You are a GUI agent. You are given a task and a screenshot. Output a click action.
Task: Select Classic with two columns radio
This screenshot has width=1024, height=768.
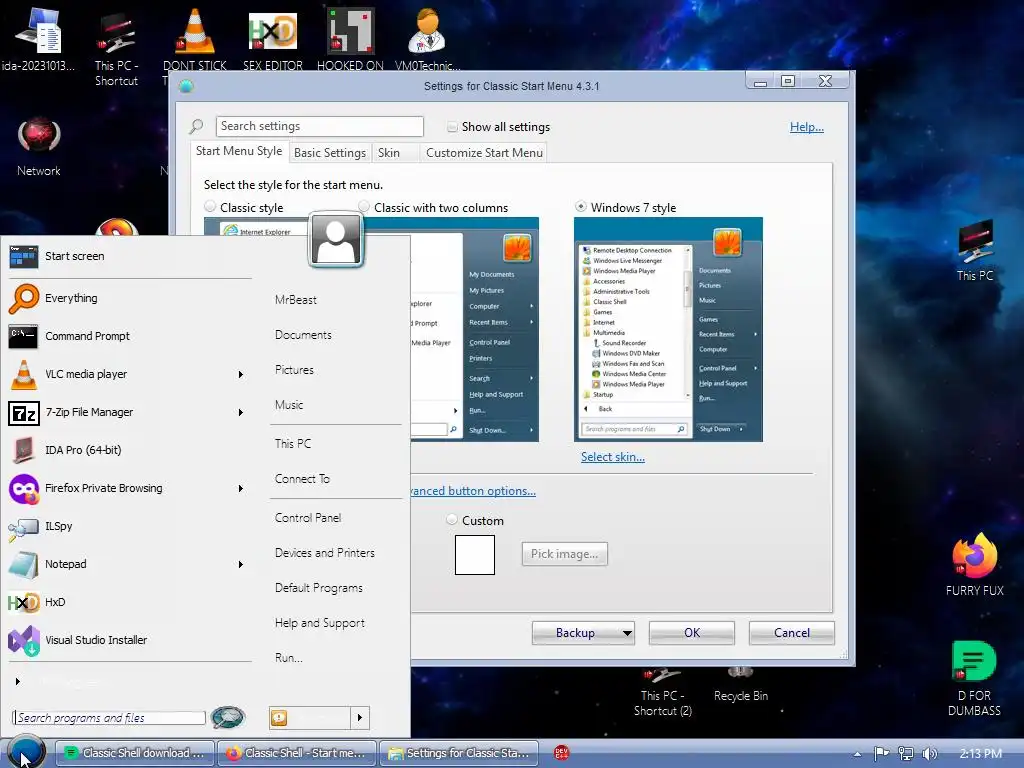point(364,206)
